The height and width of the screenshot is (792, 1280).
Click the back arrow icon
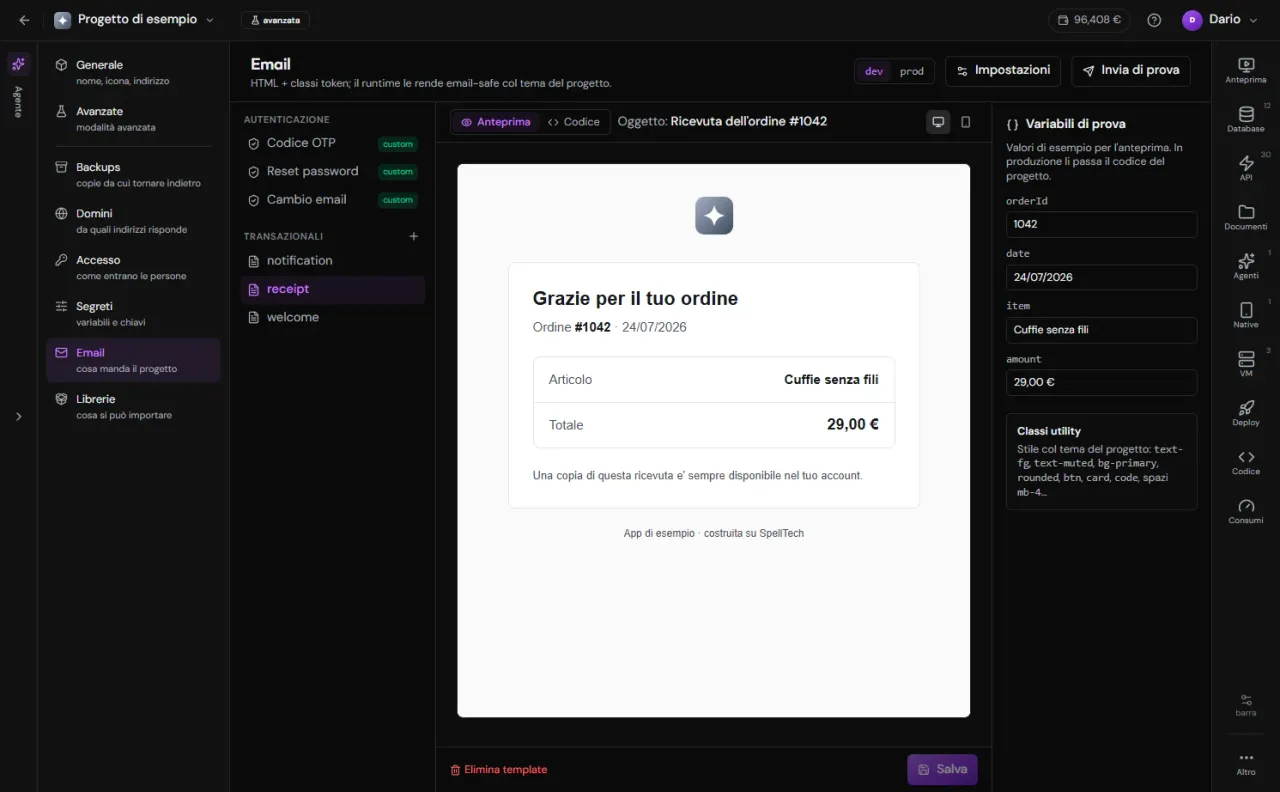point(24,20)
